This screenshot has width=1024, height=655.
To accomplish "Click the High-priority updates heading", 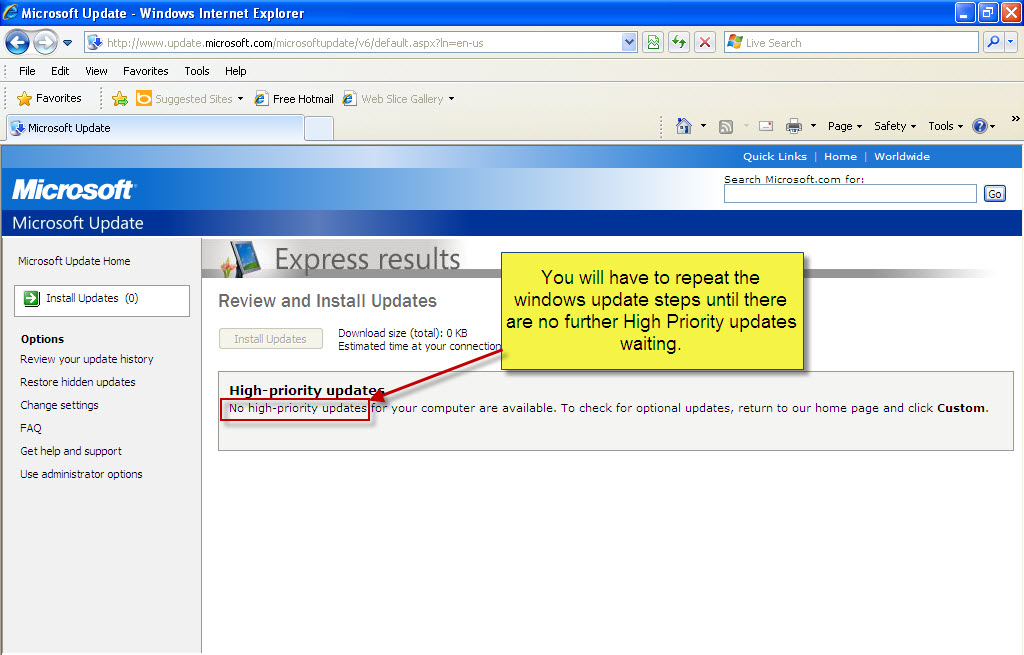I will [x=306, y=391].
